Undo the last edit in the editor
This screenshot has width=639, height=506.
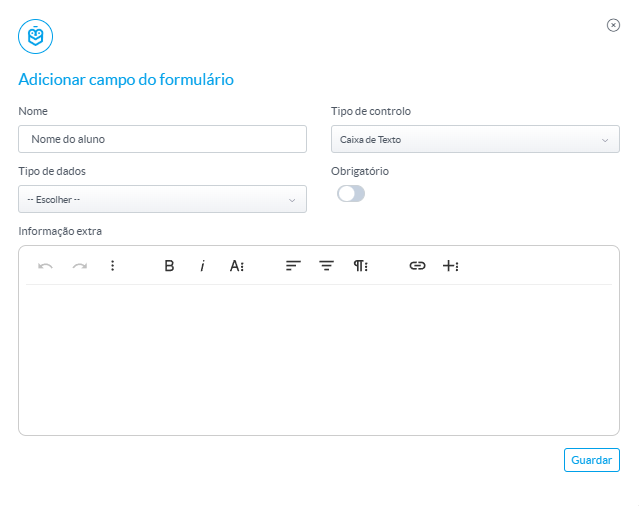point(45,266)
